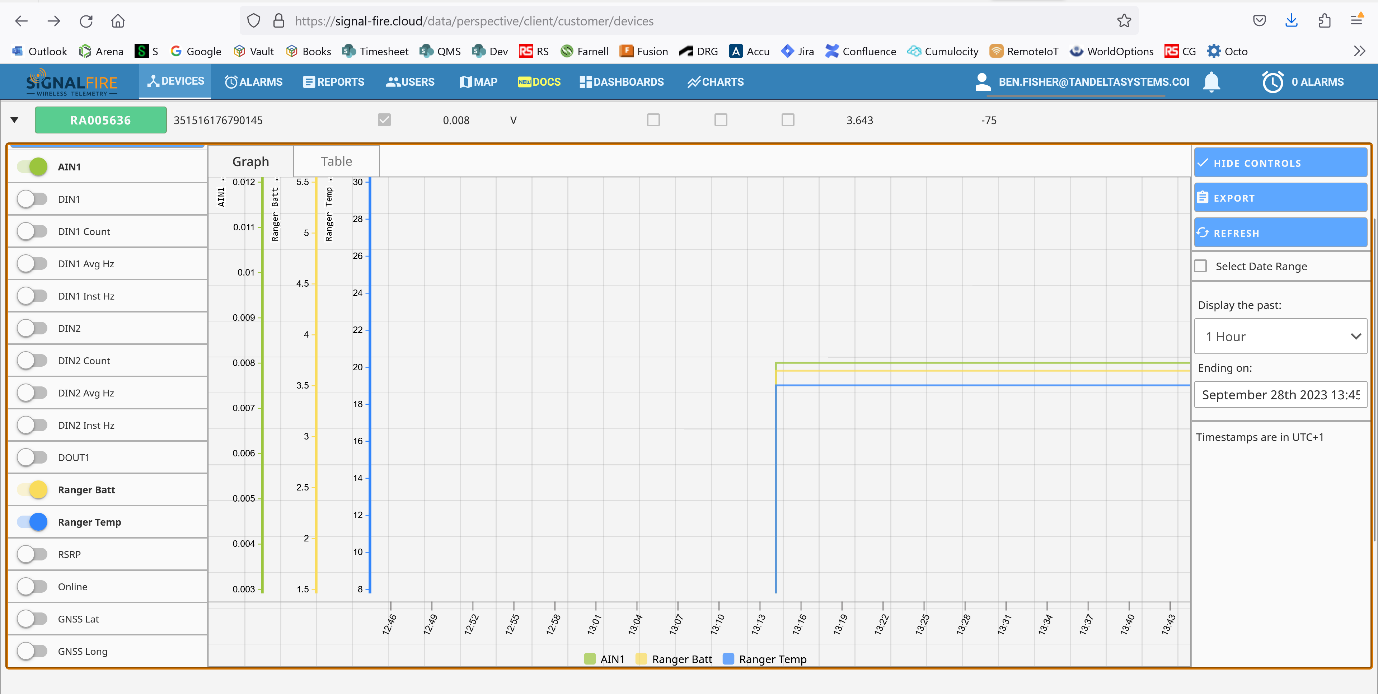Click the user profile avatar icon
This screenshot has width=1378, height=694.
tap(982, 82)
